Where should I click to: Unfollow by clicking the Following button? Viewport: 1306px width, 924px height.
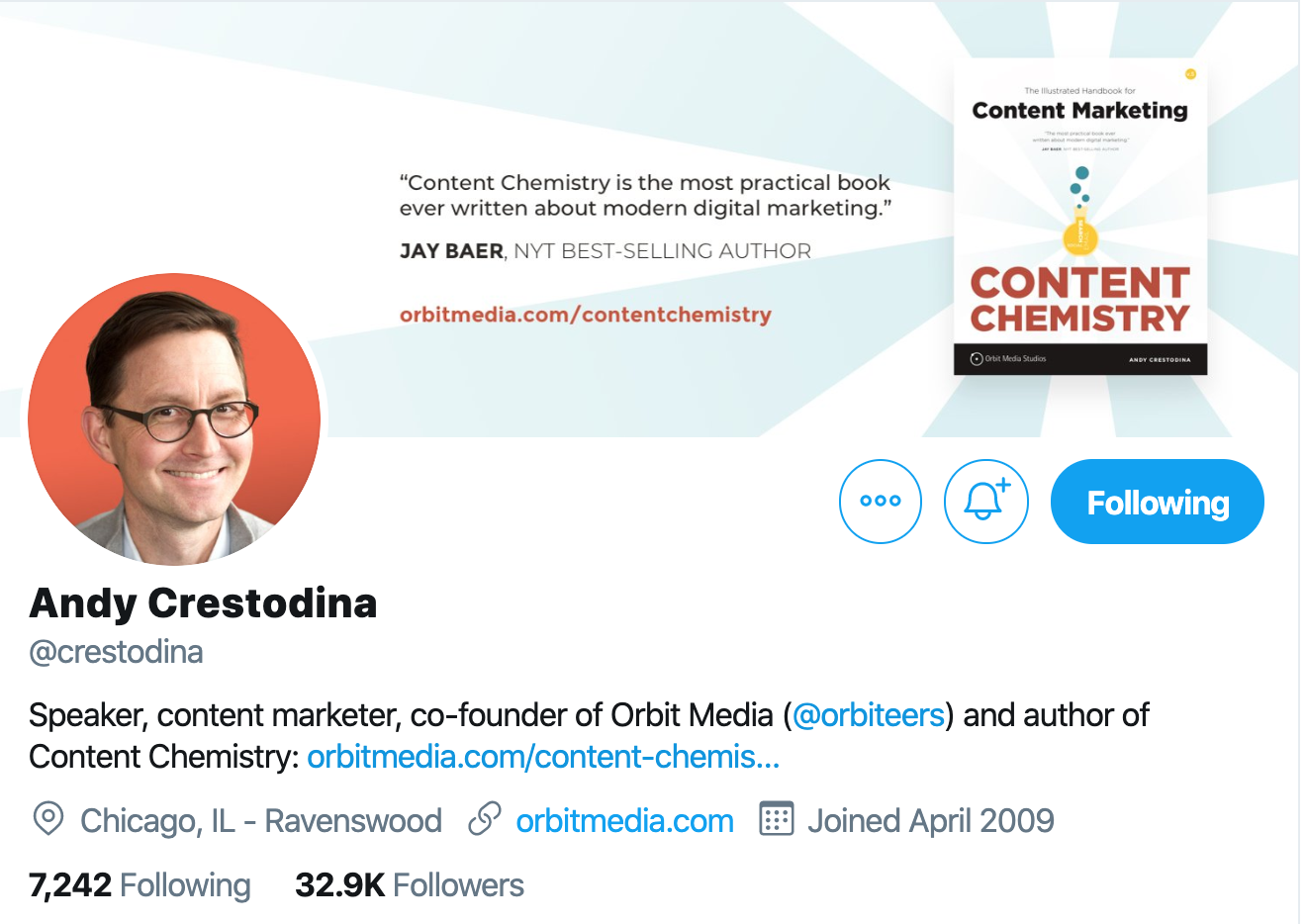[1156, 502]
